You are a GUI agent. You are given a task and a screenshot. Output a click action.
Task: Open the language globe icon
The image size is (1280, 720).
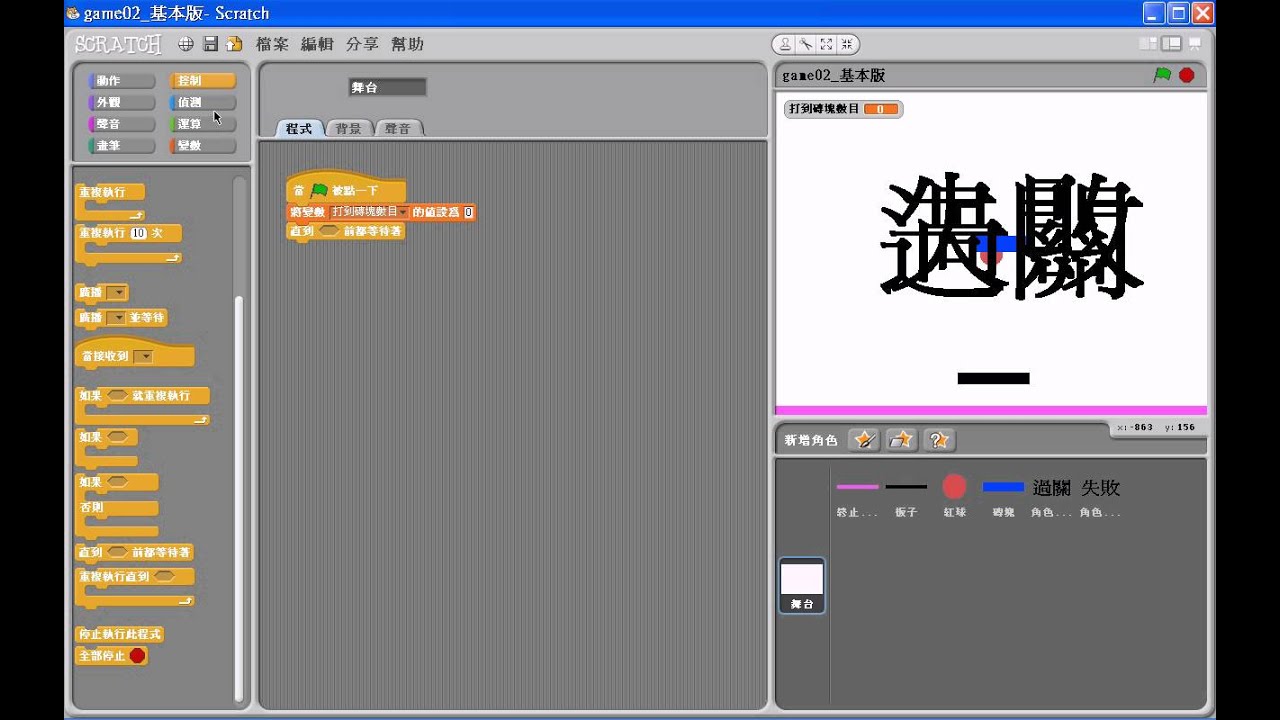186,44
